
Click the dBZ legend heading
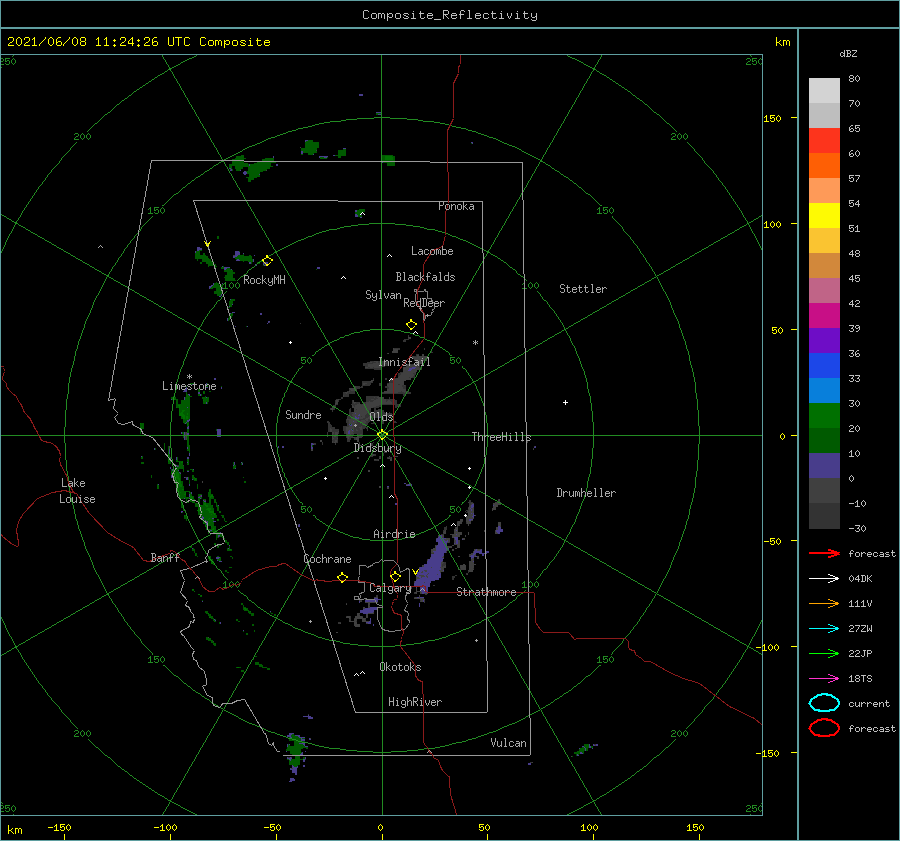click(x=848, y=53)
